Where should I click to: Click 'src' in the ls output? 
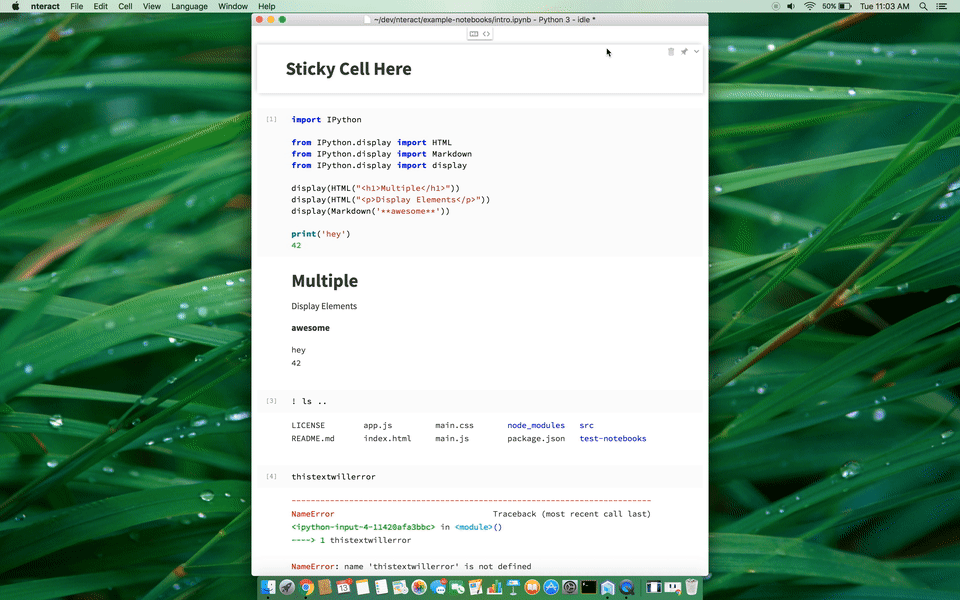[x=587, y=425]
